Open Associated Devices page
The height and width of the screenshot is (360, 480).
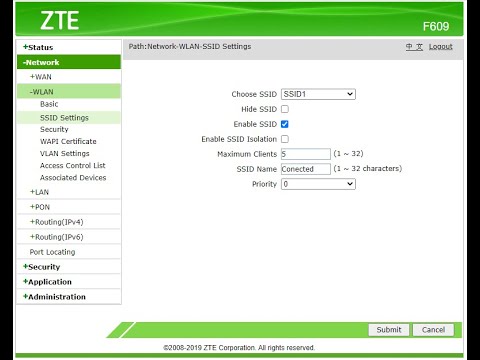tap(73, 178)
